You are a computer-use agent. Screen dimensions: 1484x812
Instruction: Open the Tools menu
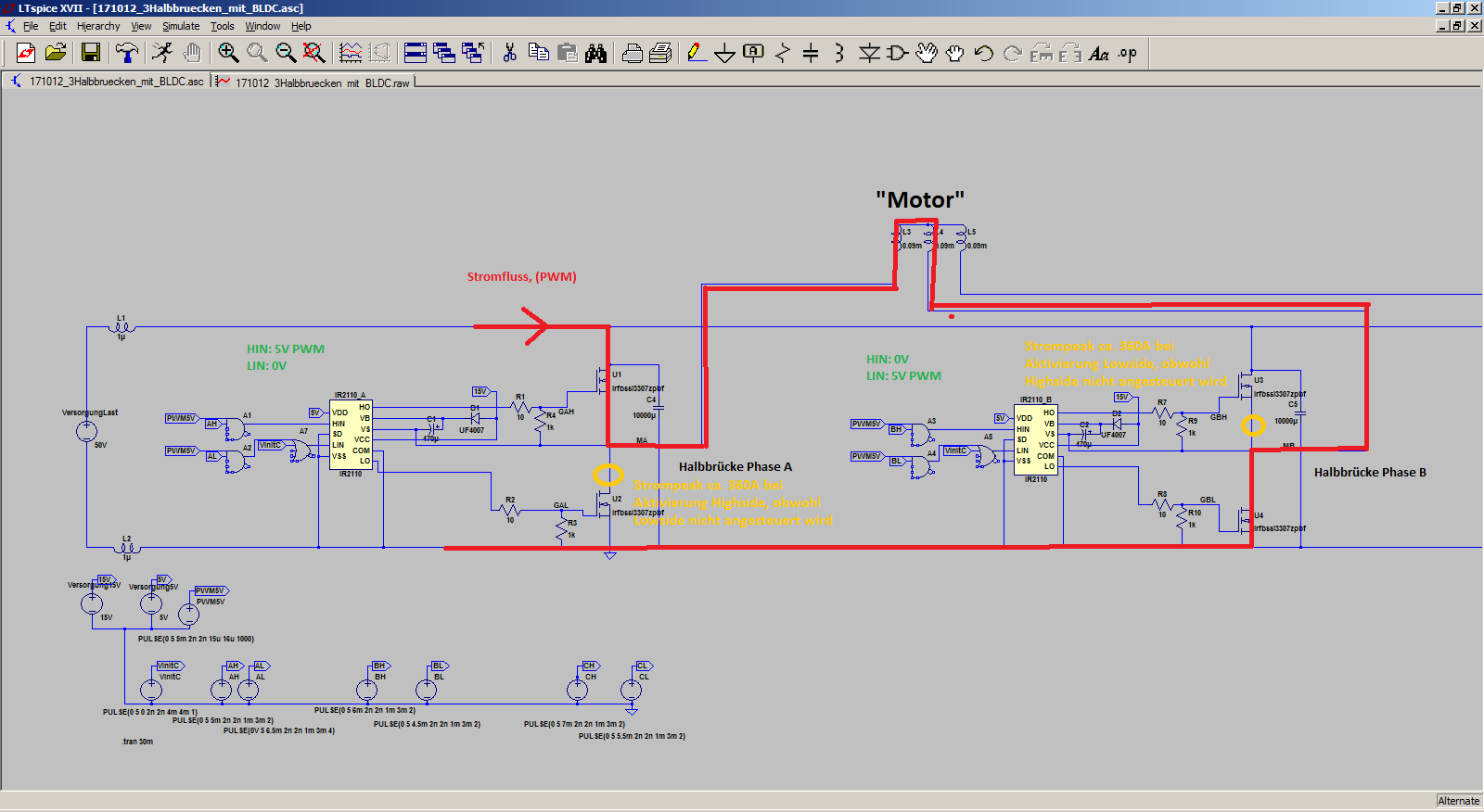tap(223, 26)
